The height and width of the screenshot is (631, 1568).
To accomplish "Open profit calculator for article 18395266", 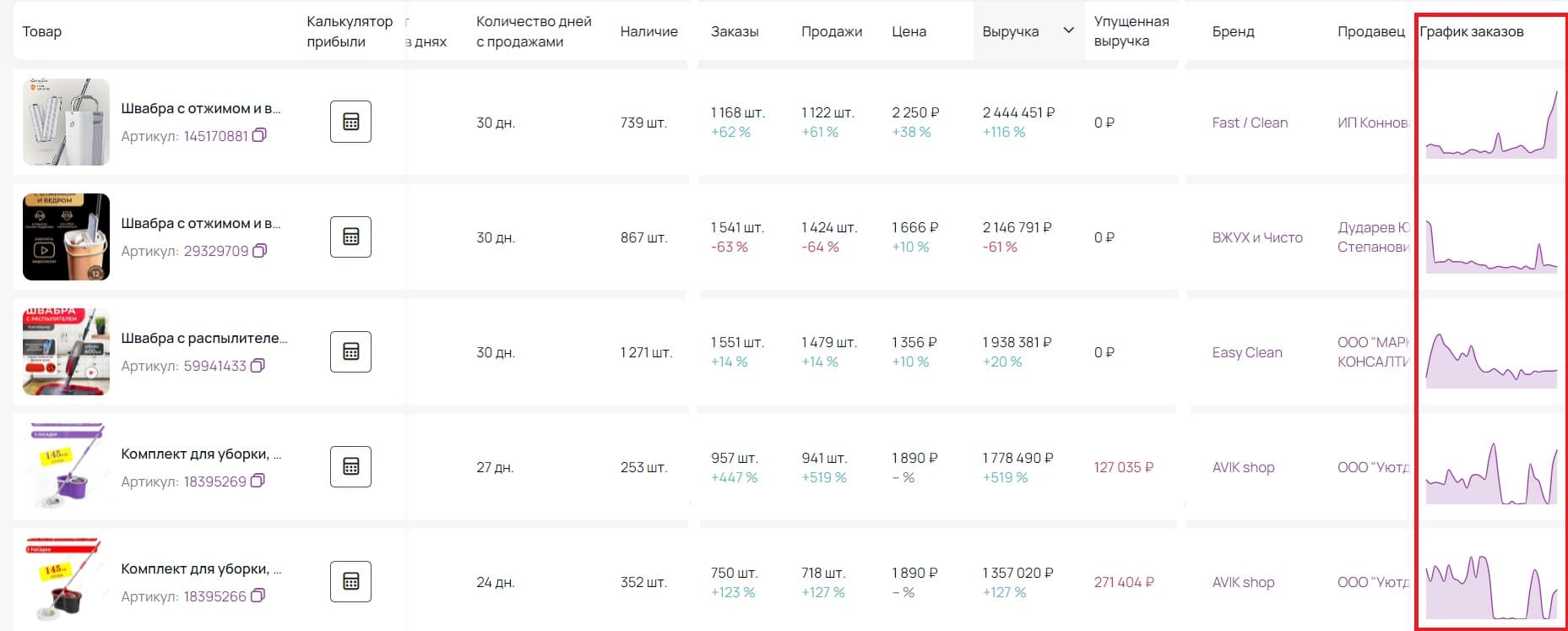I will [x=350, y=581].
